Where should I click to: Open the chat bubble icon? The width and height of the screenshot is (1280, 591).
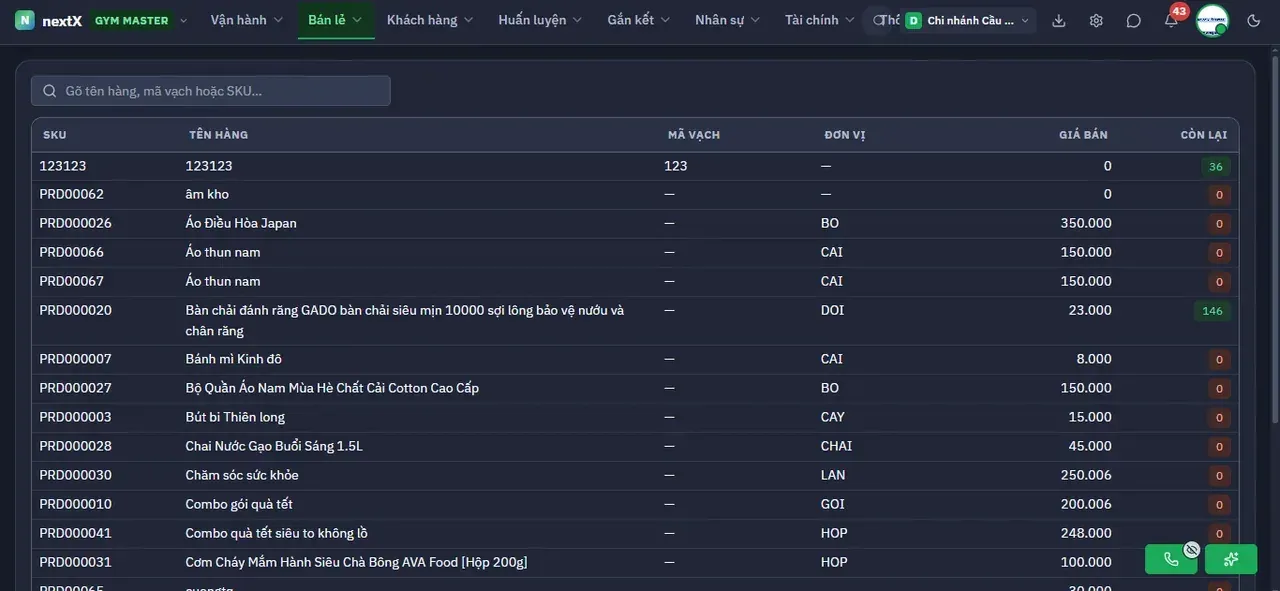point(1133,20)
